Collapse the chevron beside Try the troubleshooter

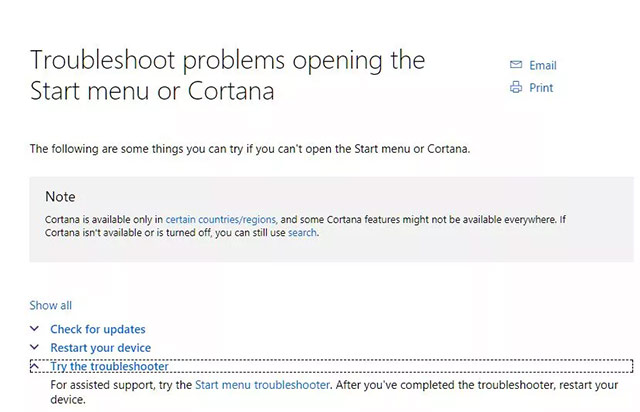click(x=35, y=367)
